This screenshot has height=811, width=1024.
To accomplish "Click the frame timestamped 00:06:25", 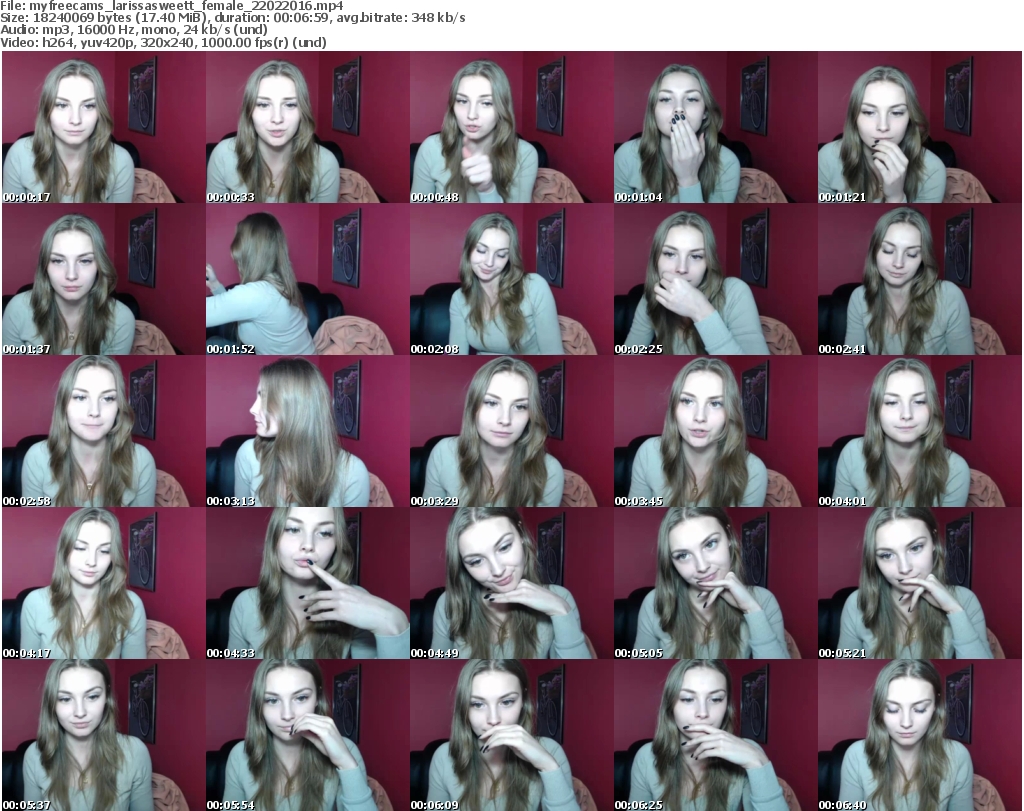I will point(715,735).
